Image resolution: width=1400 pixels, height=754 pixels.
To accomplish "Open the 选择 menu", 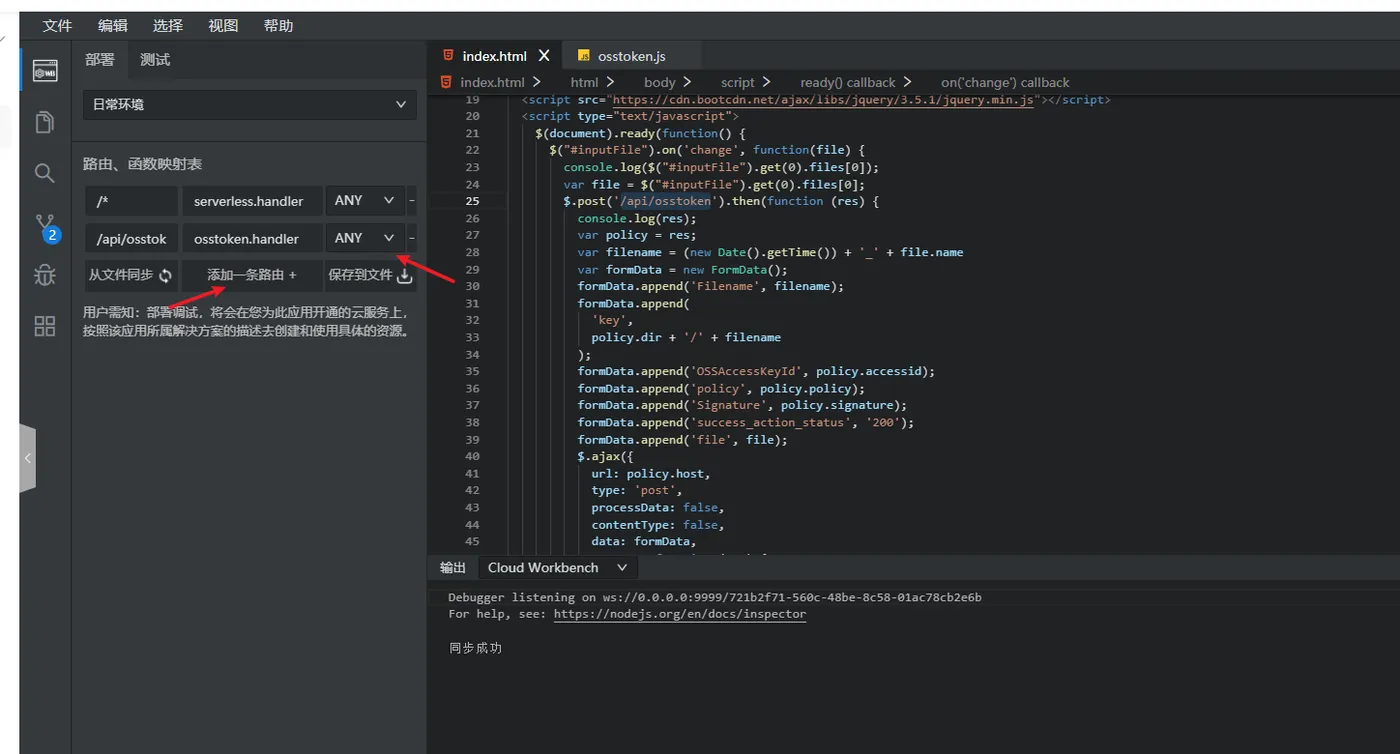I will pos(168,26).
